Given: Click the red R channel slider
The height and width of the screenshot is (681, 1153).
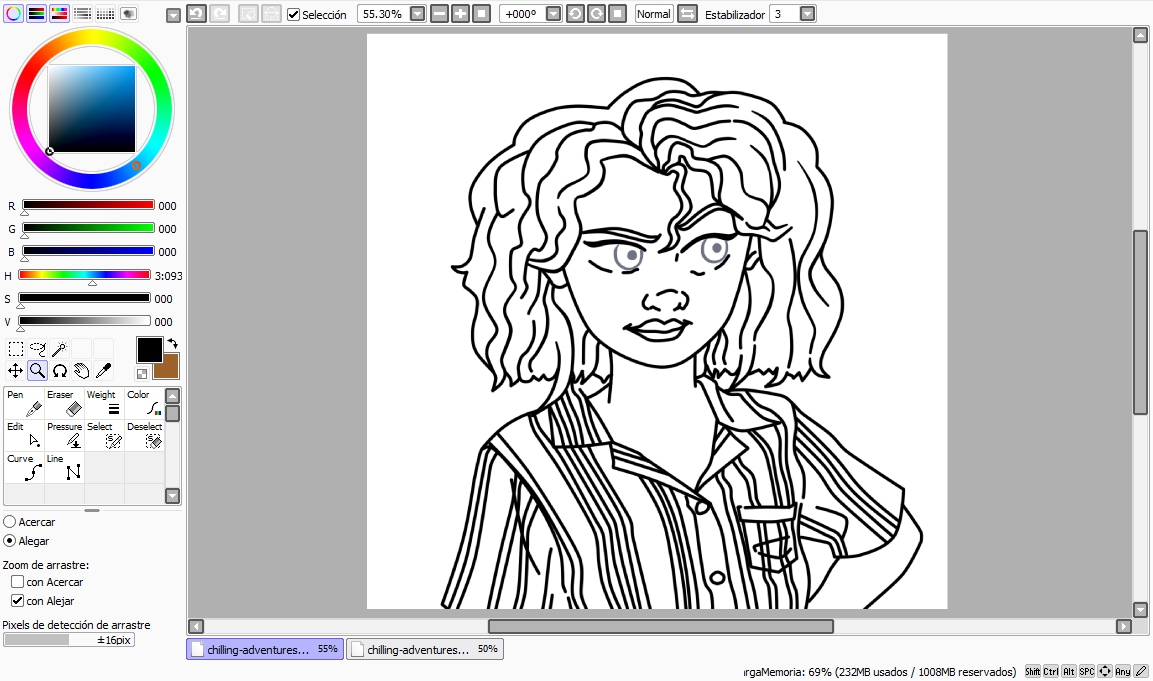Looking at the screenshot, I should point(88,205).
